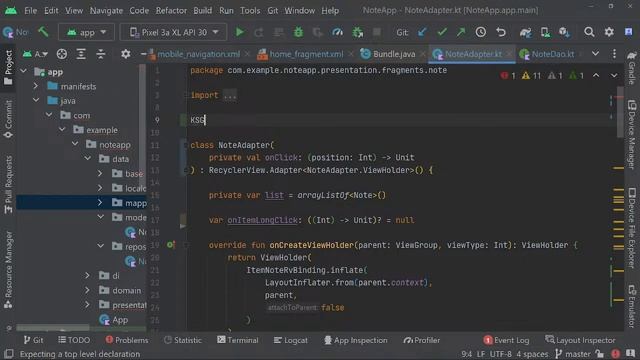
Task: Open the App Inspection tool window
Action: click(356, 340)
